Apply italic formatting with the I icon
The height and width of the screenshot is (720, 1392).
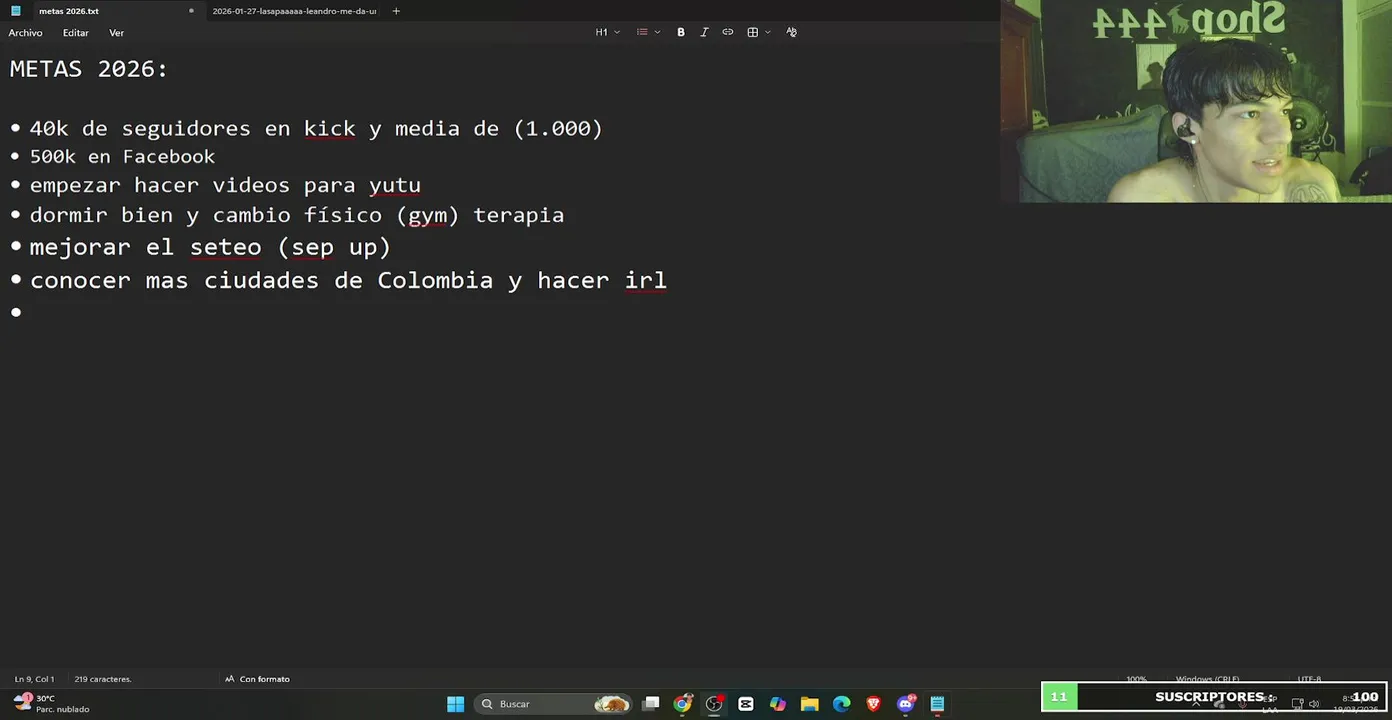click(704, 32)
